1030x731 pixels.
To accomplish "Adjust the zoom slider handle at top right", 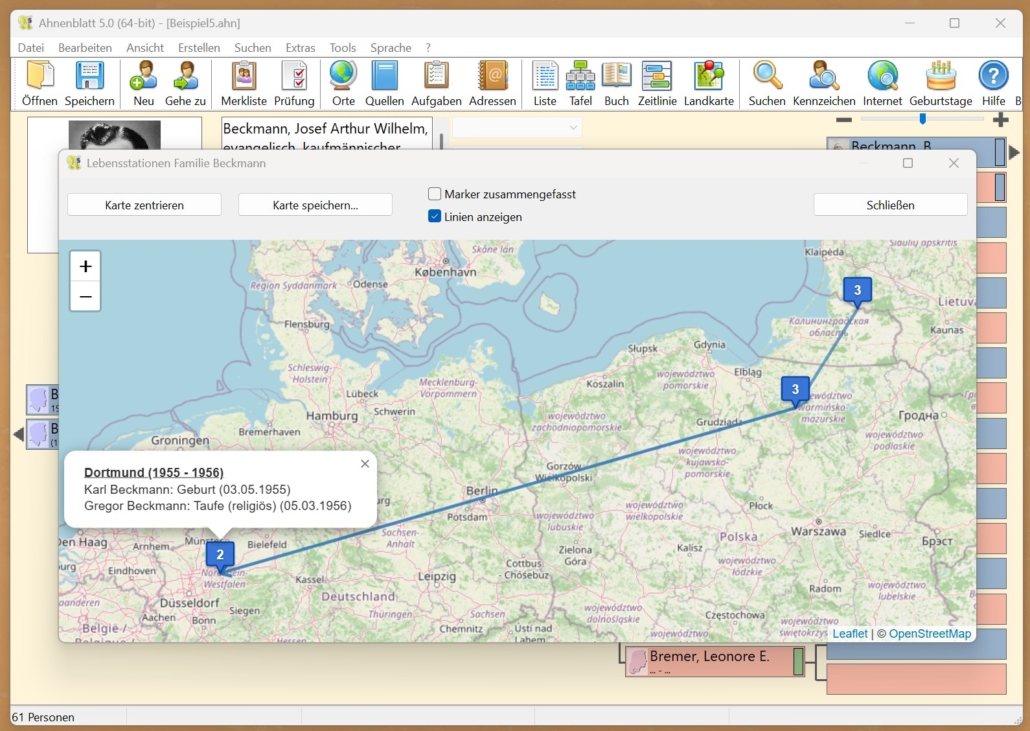I will [x=922, y=119].
